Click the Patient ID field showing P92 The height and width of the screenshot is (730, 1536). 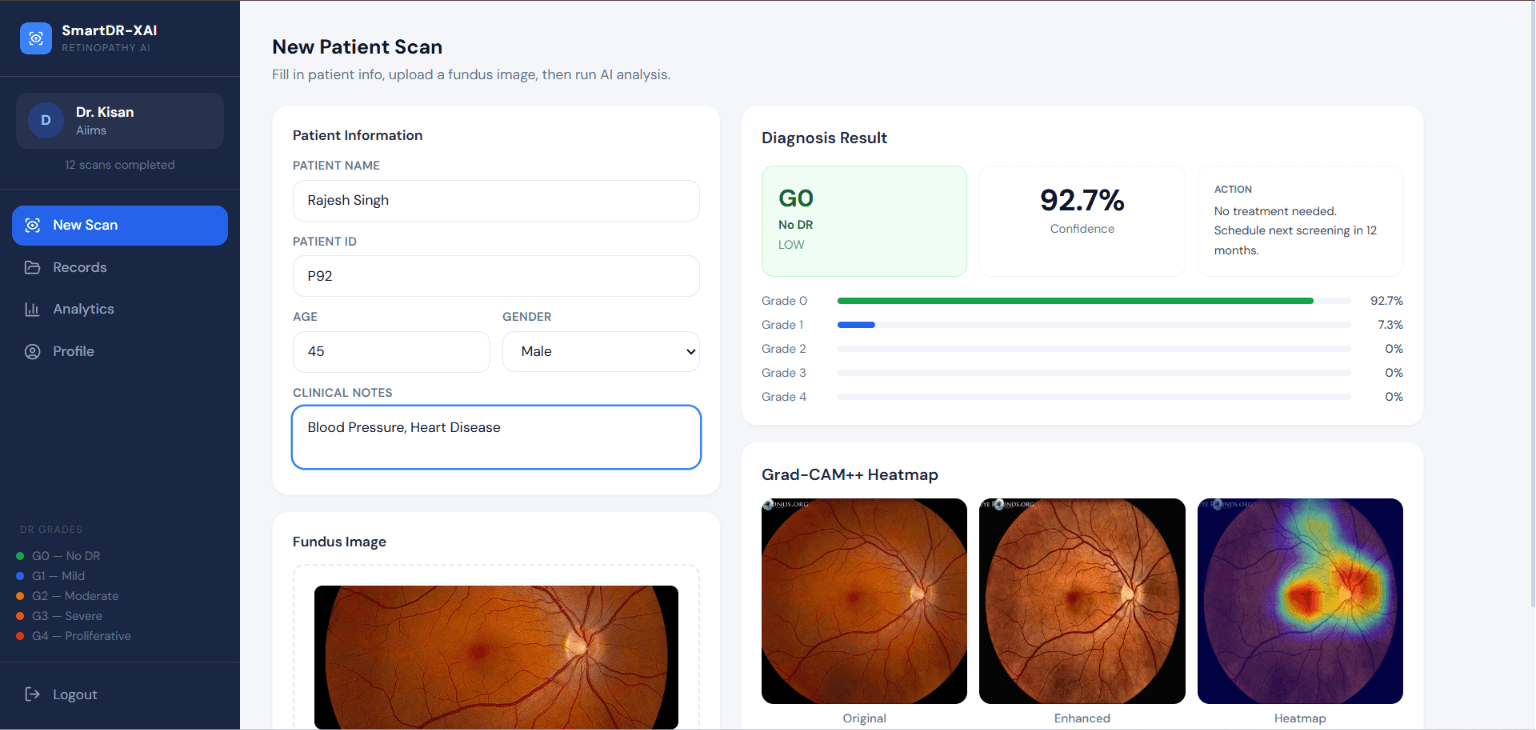coord(496,276)
